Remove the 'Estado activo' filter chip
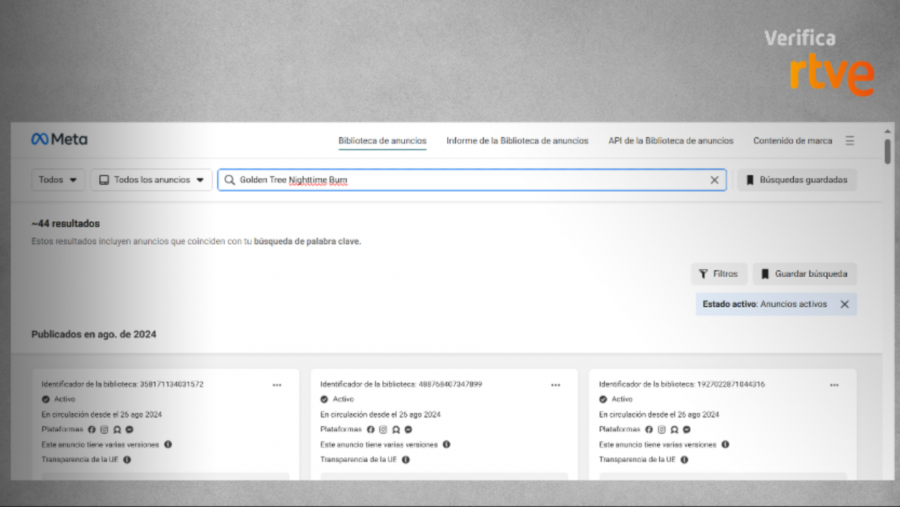This screenshot has height=507, width=900. coord(844,304)
